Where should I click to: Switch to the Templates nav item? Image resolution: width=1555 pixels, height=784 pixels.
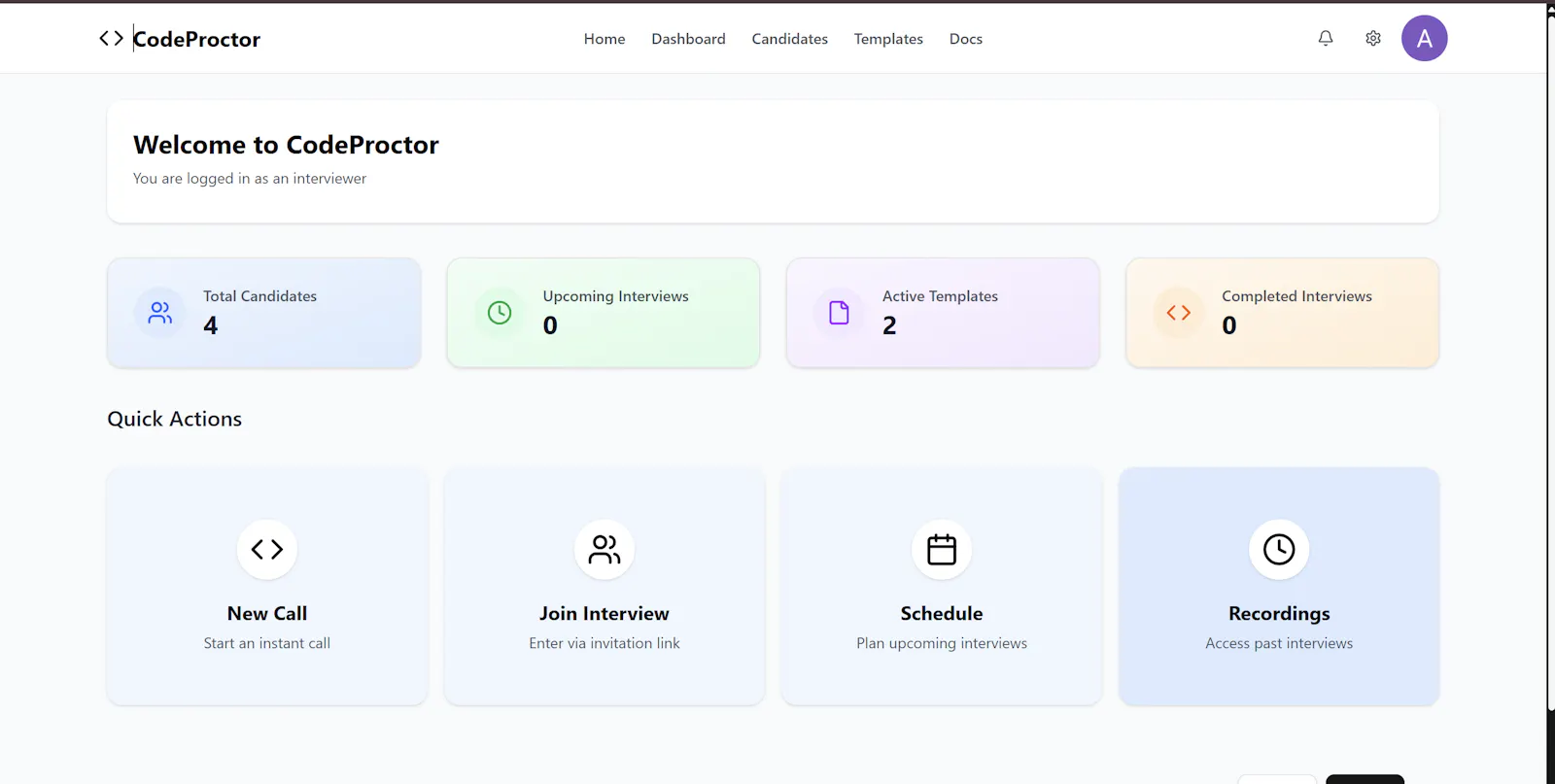point(888,39)
